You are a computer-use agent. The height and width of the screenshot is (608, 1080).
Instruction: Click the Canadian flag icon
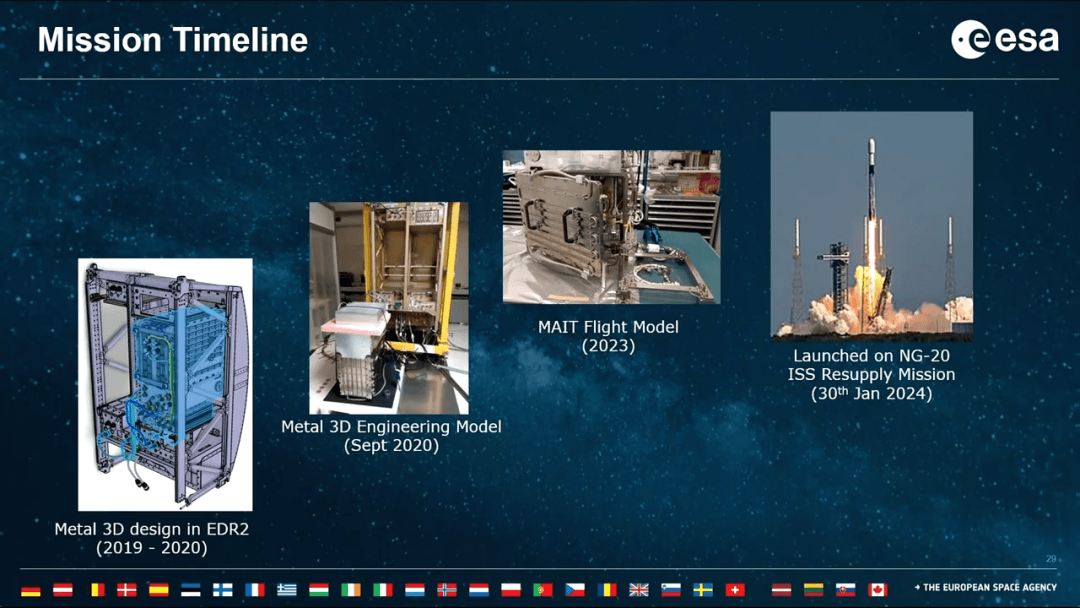pos(878,590)
